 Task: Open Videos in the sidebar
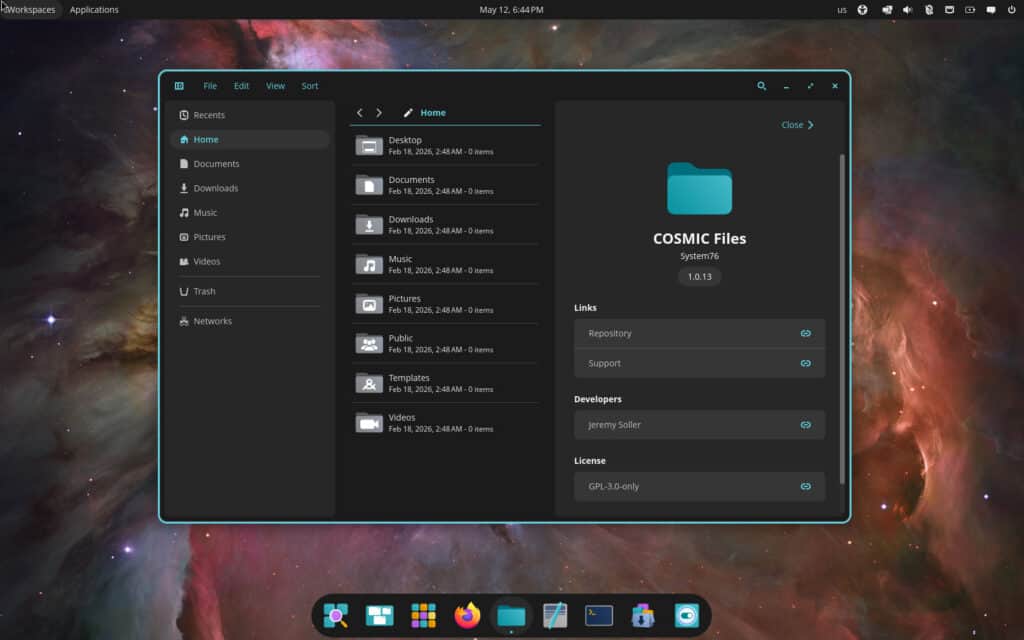click(x=250, y=261)
